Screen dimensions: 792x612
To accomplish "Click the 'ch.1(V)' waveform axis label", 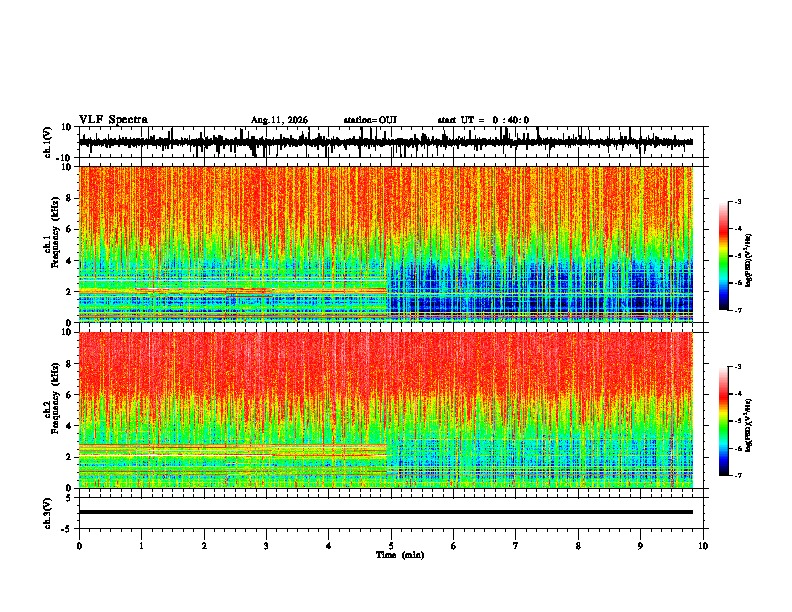I will [x=48, y=142].
